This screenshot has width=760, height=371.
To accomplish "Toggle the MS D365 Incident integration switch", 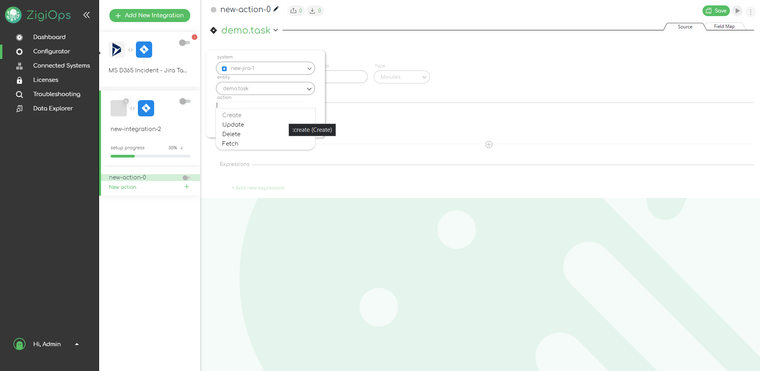I will pos(185,43).
